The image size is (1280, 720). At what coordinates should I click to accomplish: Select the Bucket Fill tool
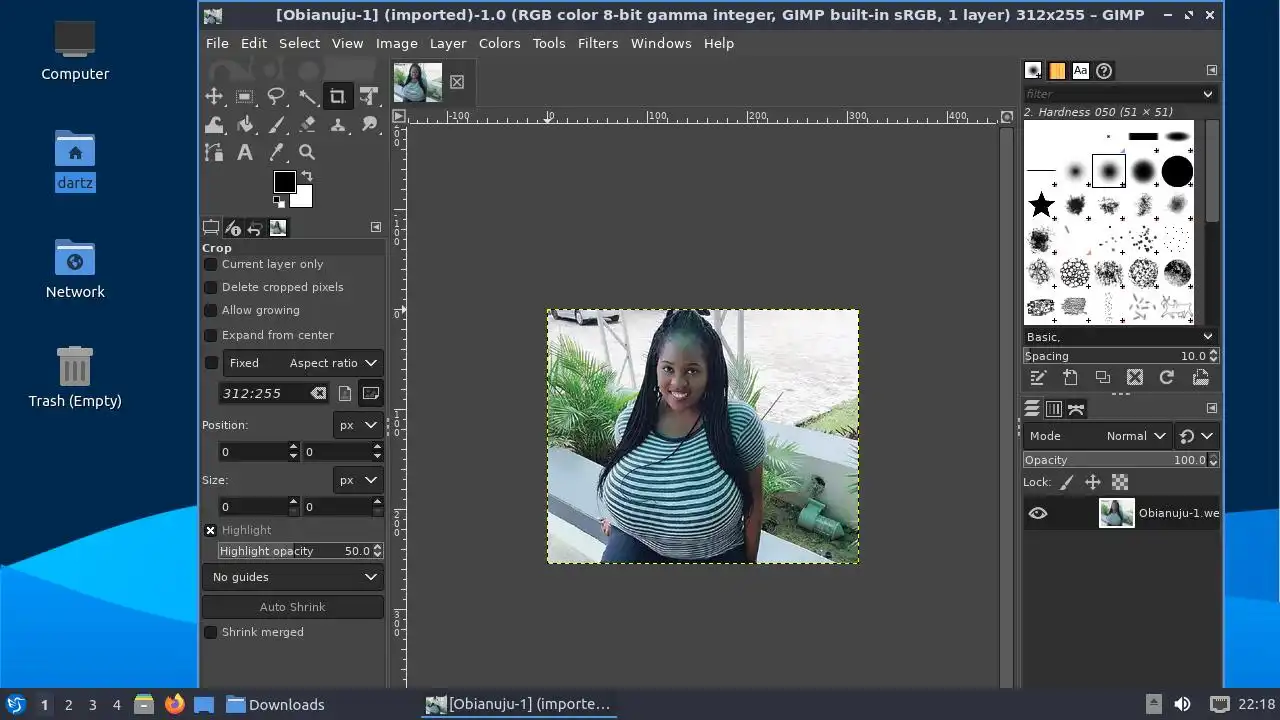click(245, 124)
